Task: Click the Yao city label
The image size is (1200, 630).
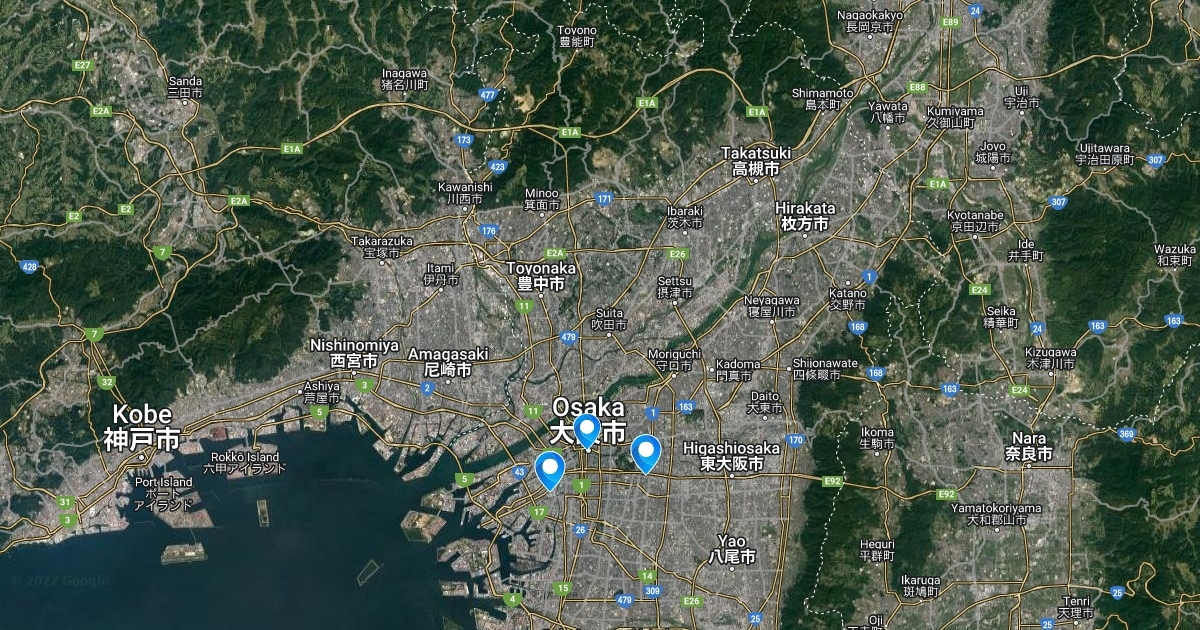Action: 731,547
